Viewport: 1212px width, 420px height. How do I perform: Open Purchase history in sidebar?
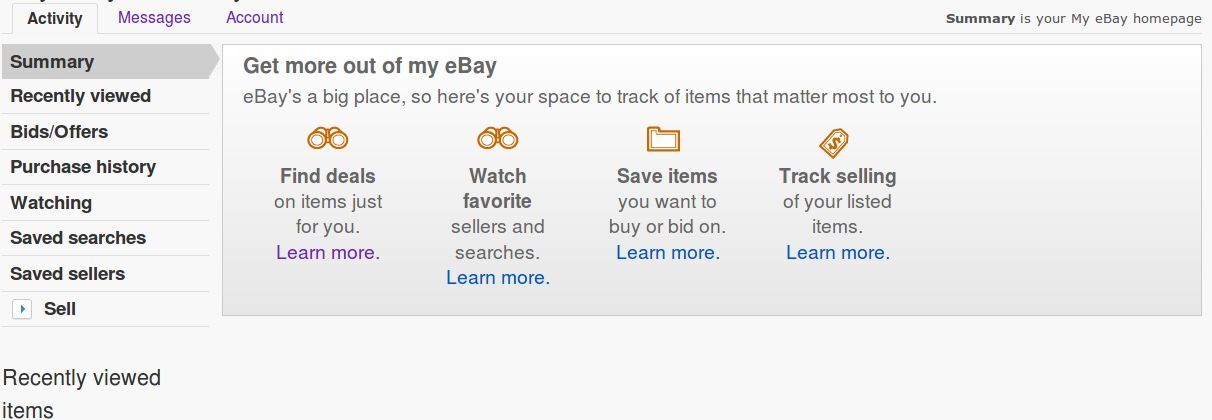(x=83, y=167)
